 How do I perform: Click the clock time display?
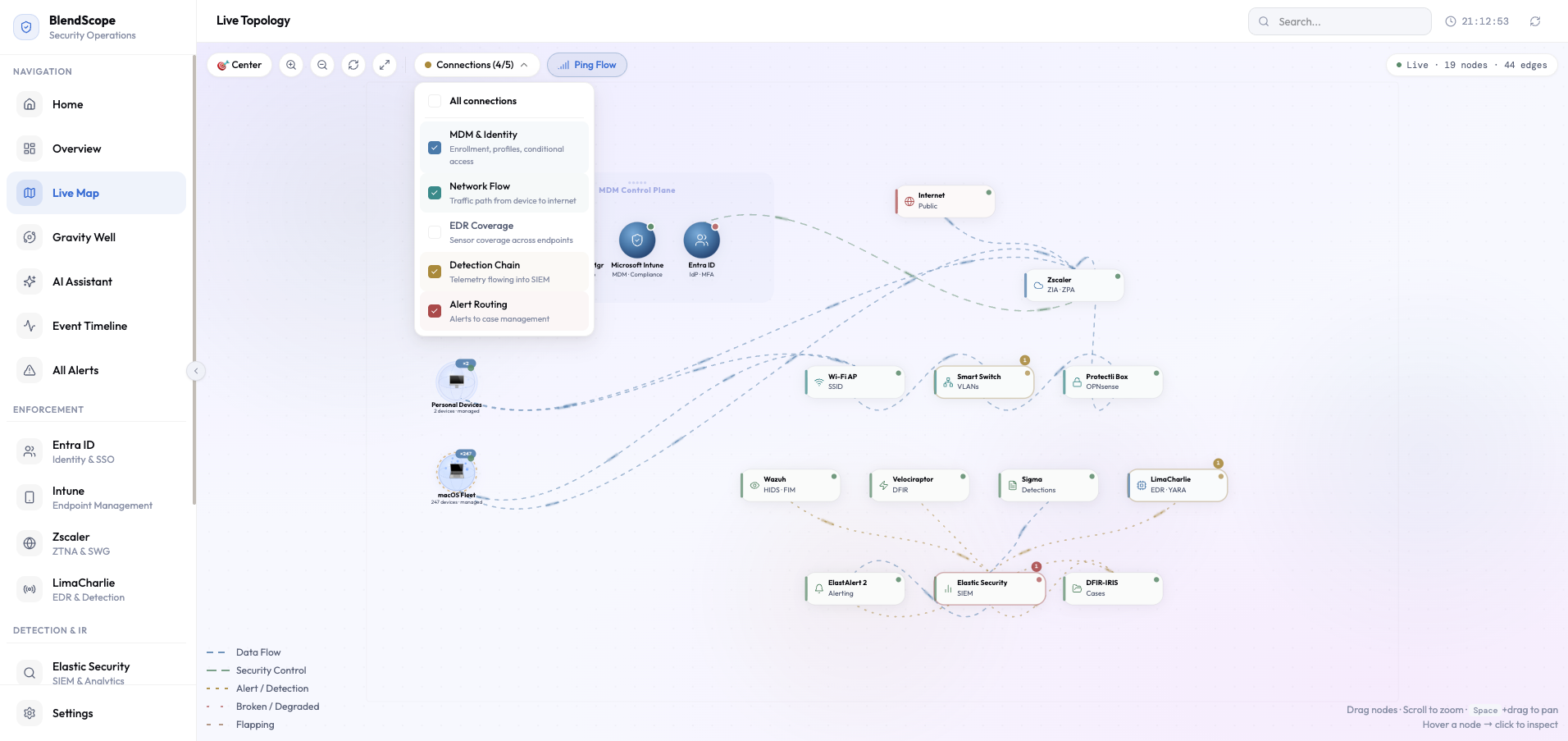pyautogui.click(x=1477, y=21)
